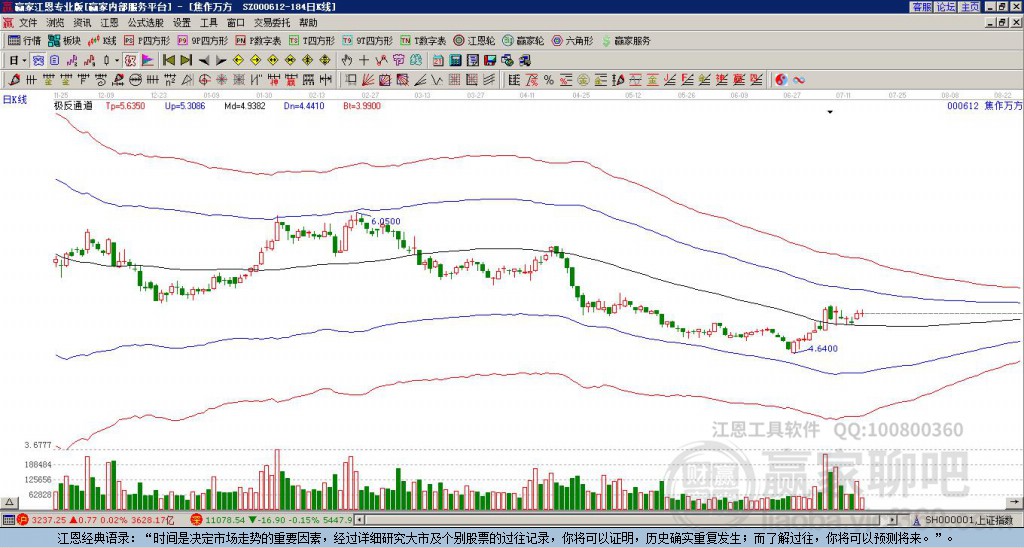Screen dimensions: 1024x548
Task: Click the scrollbar left arrow
Action: pos(359,520)
